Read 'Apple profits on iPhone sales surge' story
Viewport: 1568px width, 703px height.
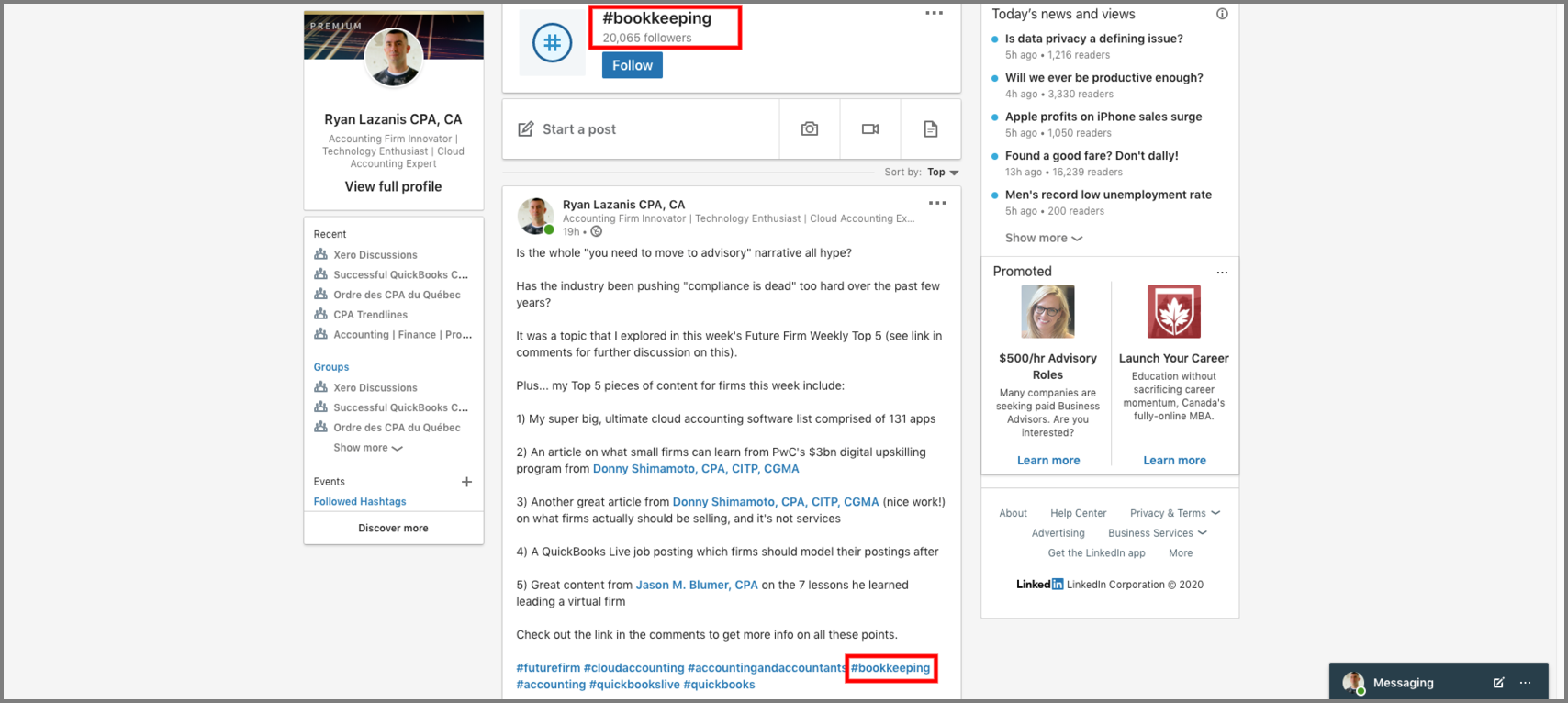point(1103,117)
